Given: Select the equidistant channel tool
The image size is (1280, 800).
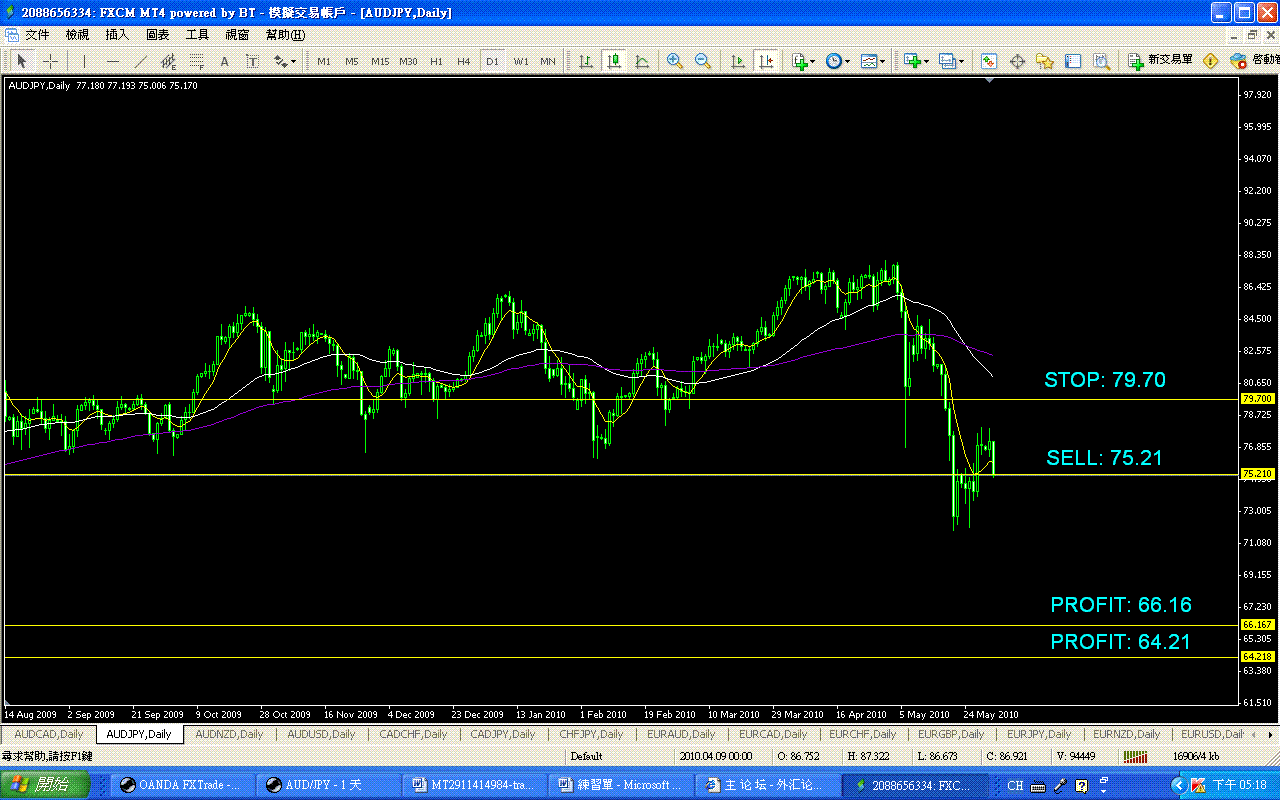Looking at the screenshot, I should coord(168,61).
